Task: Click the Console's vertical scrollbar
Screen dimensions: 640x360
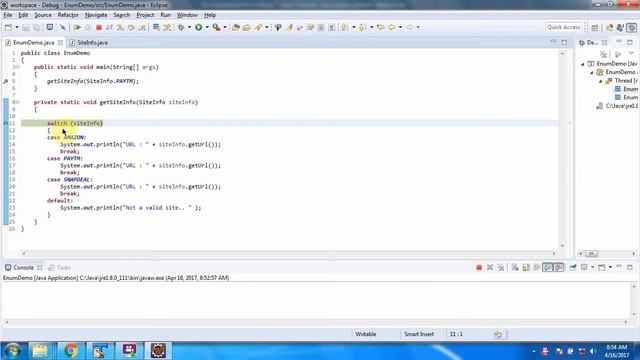Action: 634,300
